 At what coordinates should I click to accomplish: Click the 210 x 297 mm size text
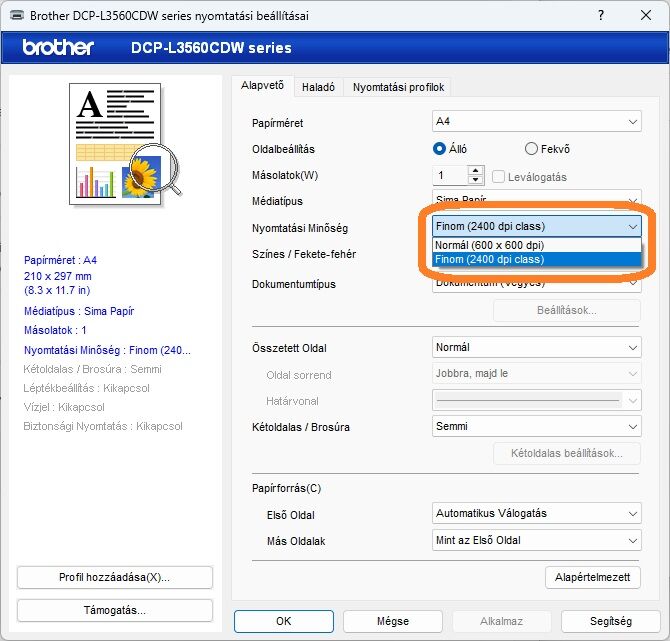[x=58, y=276]
